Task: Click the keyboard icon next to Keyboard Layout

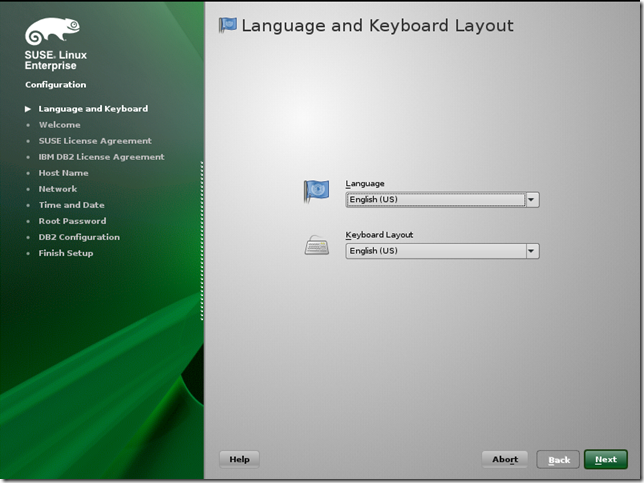Action: [316, 245]
